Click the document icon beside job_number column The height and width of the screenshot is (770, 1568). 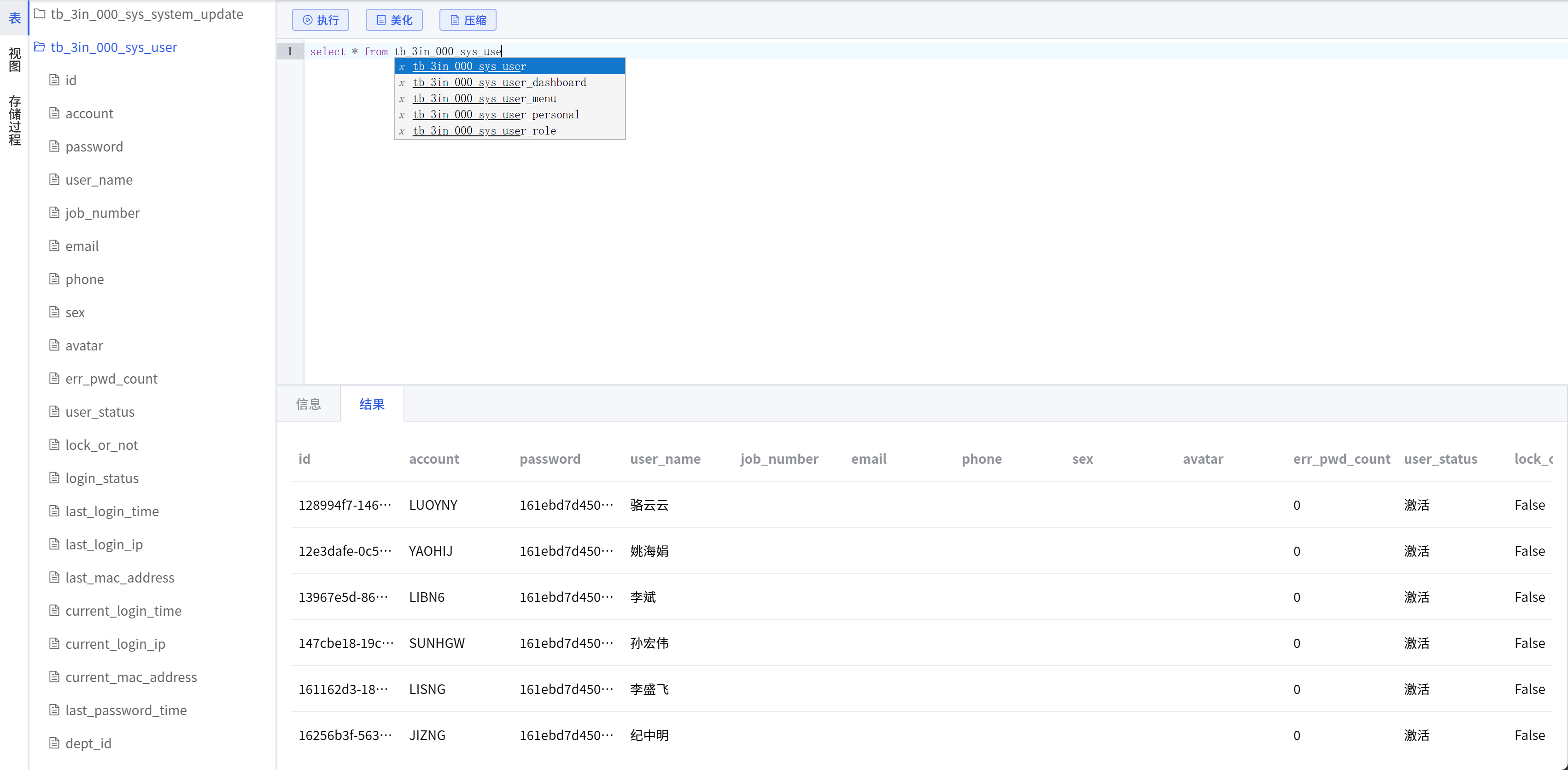pyautogui.click(x=54, y=212)
